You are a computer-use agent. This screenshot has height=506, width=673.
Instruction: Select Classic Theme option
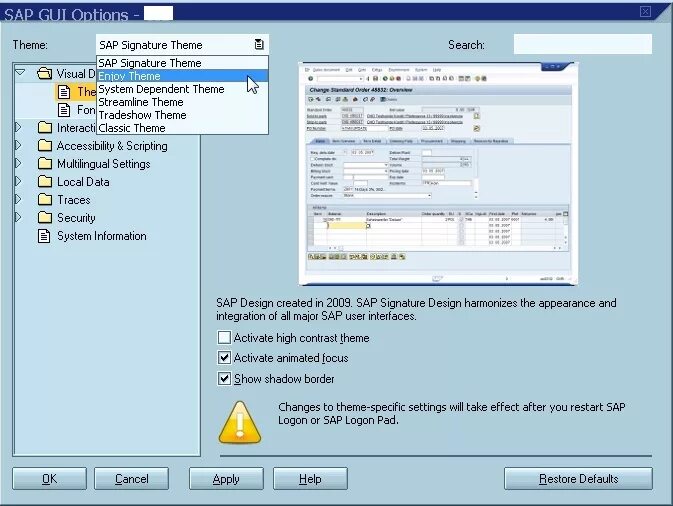pos(182,128)
